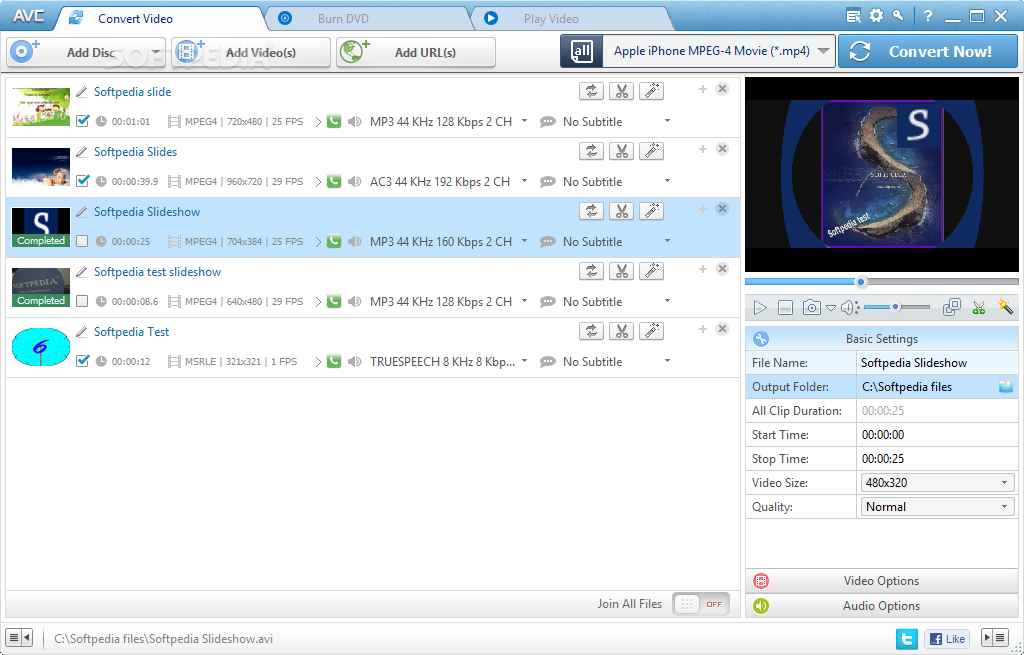The width and height of the screenshot is (1024, 655).
Task: Click the Twitter icon in the status bar
Action: [x=906, y=639]
